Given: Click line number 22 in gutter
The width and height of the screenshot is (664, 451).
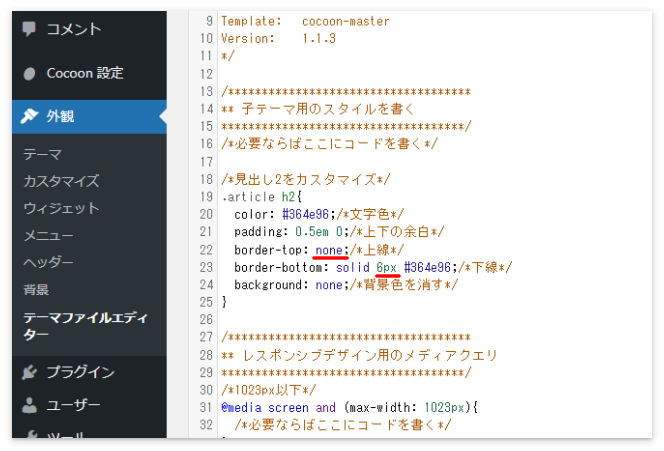Looking at the screenshot, I should (206, 250).
